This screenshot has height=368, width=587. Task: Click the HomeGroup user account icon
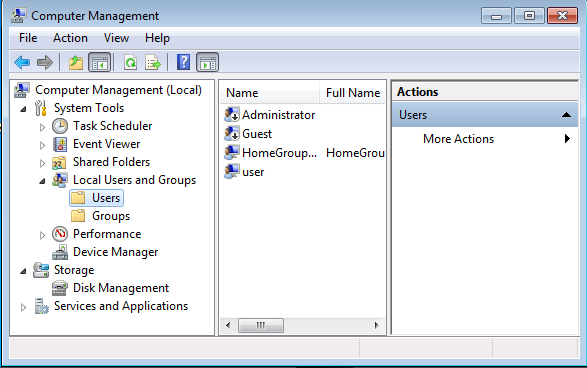pos(232,153)
